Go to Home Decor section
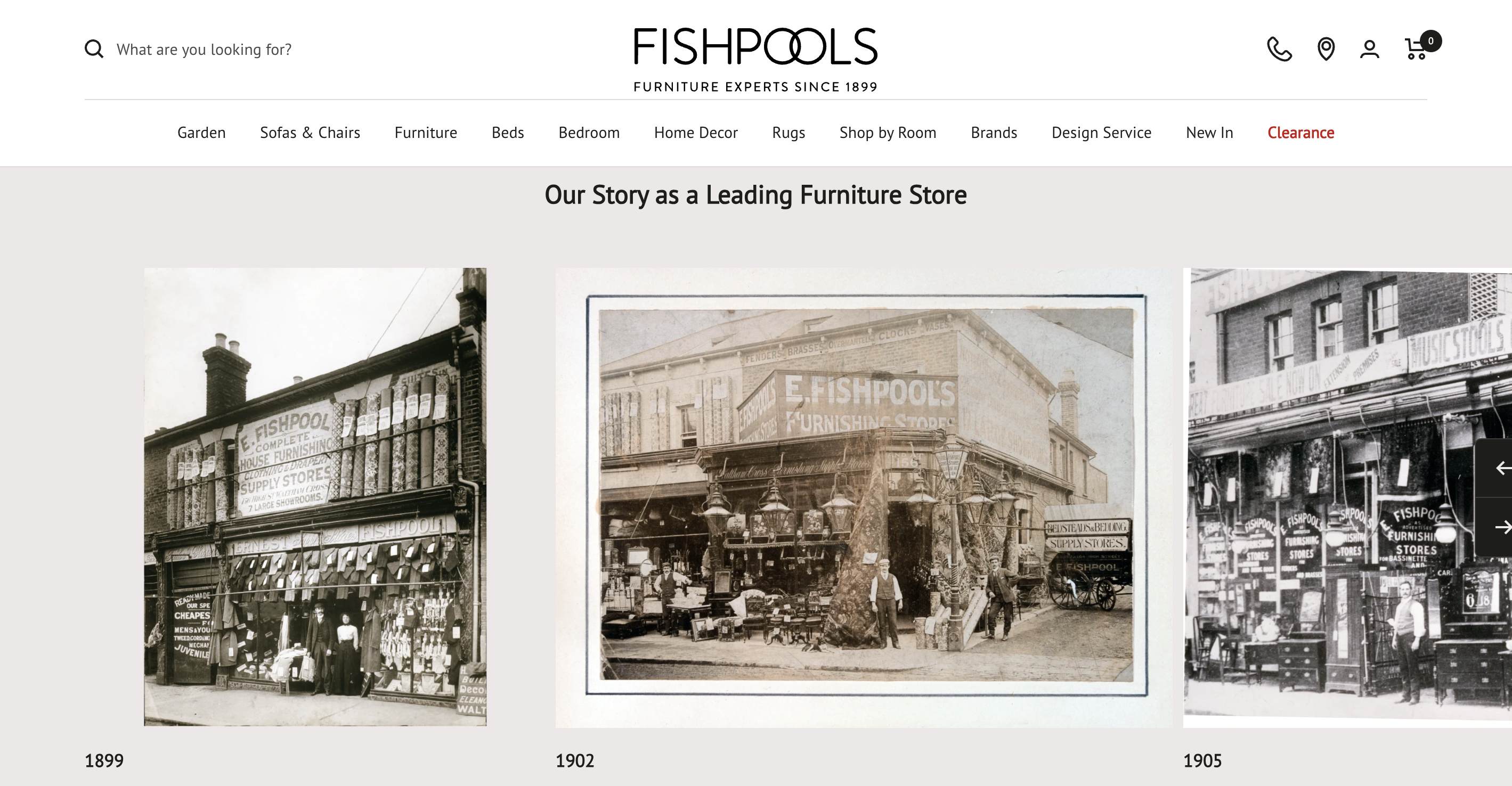Viewport: 1512px width, 786px height. [x=696, y=133]
